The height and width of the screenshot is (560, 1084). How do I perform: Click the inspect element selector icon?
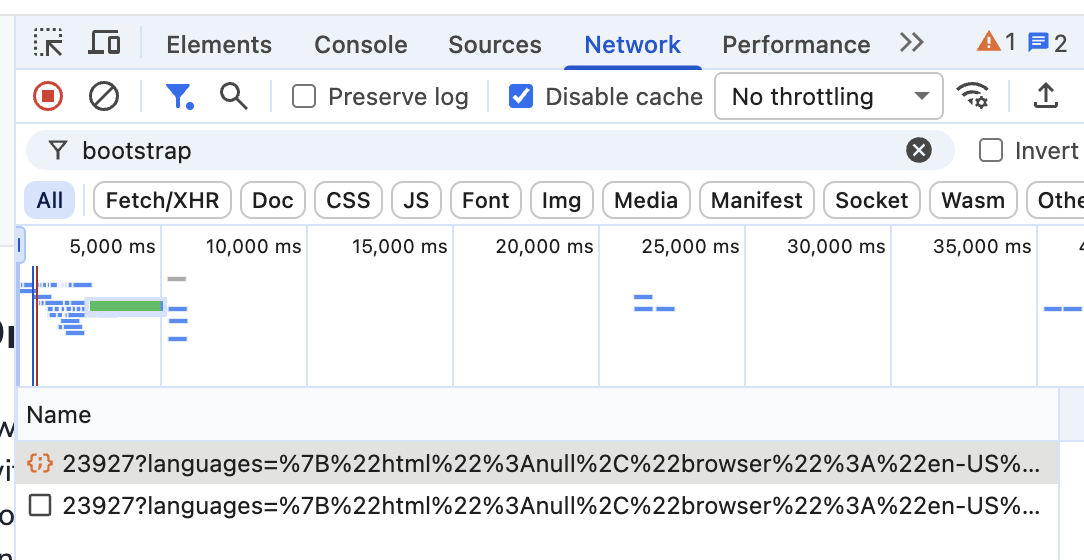tap(48, 43)
